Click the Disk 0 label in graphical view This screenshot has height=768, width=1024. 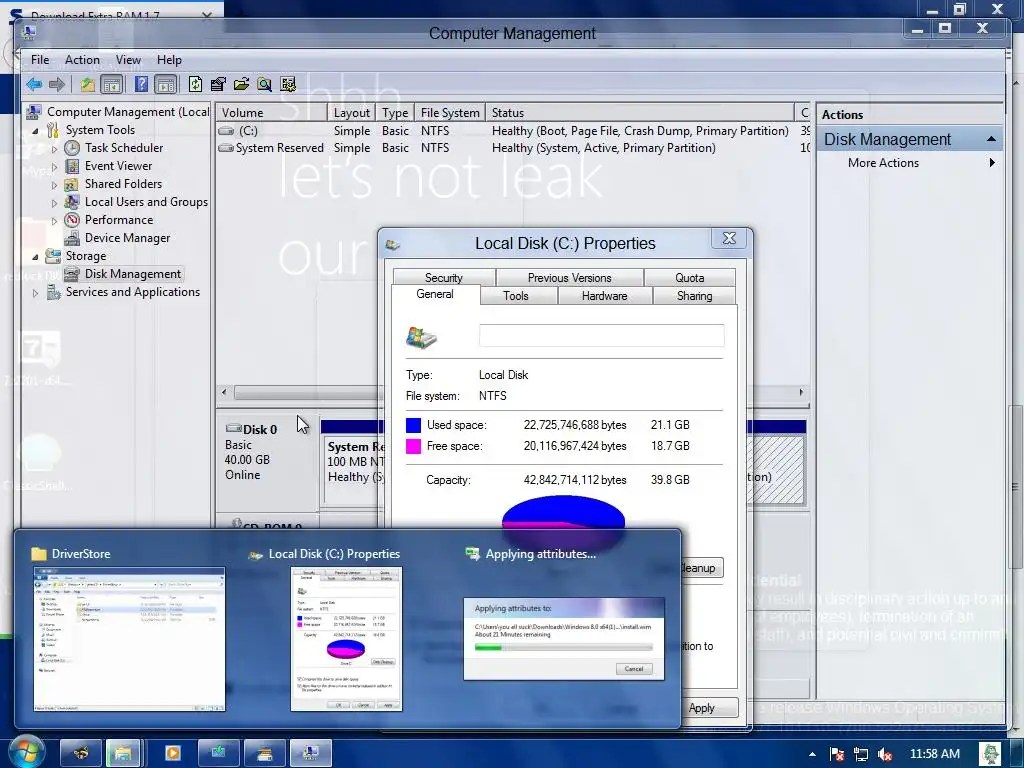tap(259, 430)
